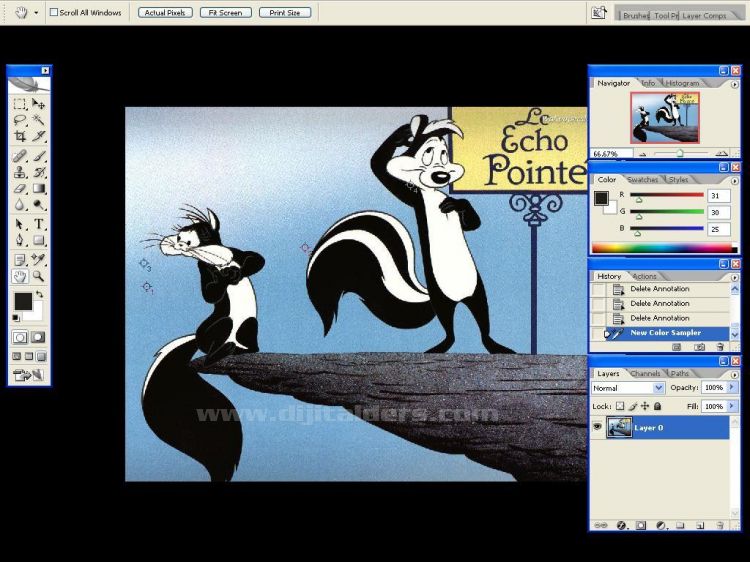
Task: Toggle lock image pixels
Action: click(x=632, y=406)
